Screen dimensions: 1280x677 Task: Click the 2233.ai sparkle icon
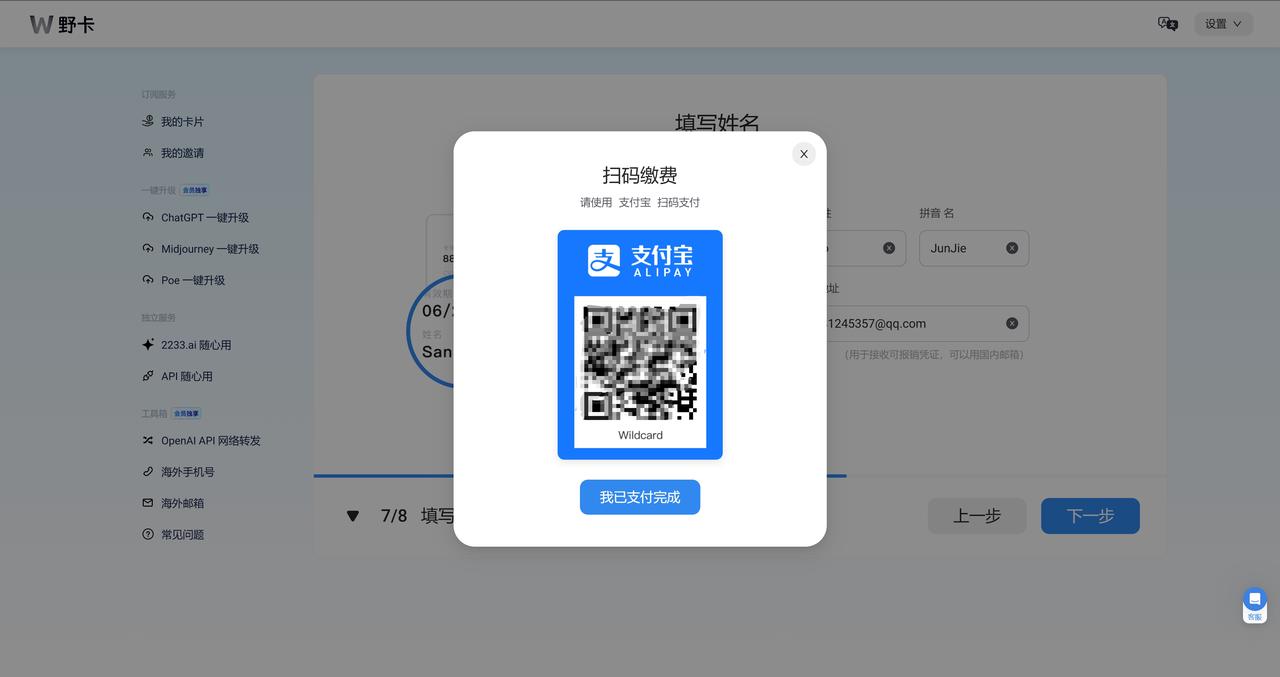(x=148, y=345)
